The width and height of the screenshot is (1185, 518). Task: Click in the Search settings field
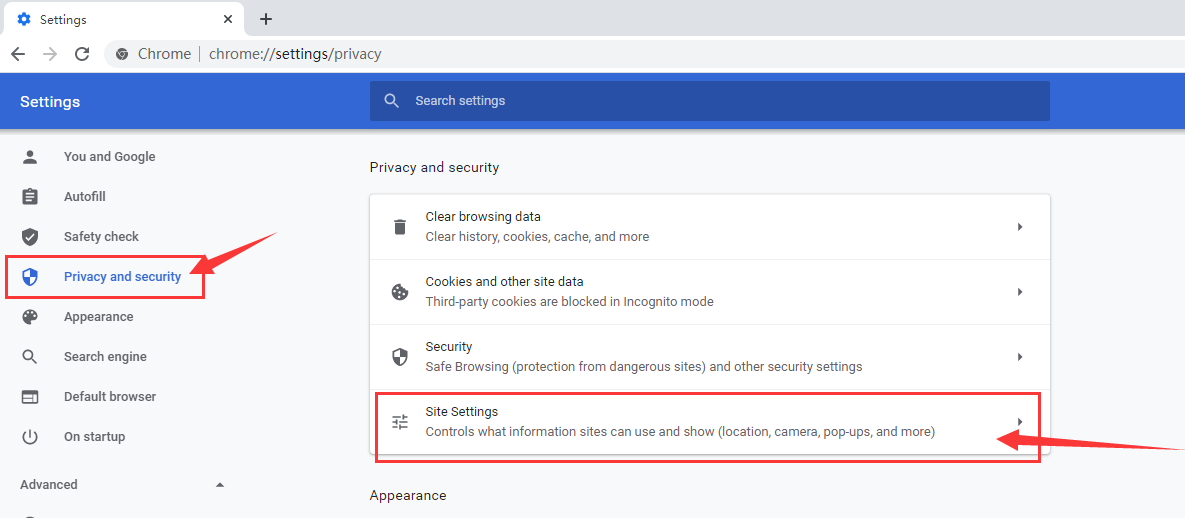point(710,101)
